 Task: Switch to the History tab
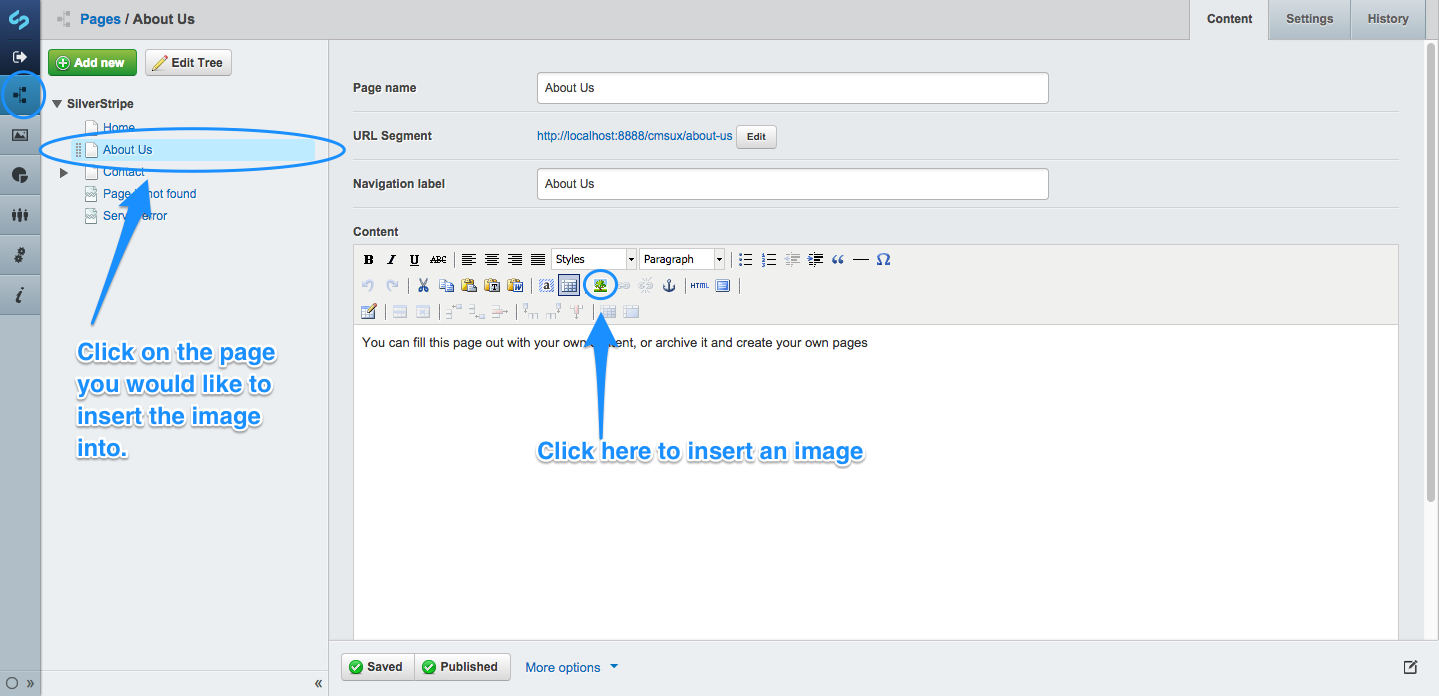[1387, 19]
